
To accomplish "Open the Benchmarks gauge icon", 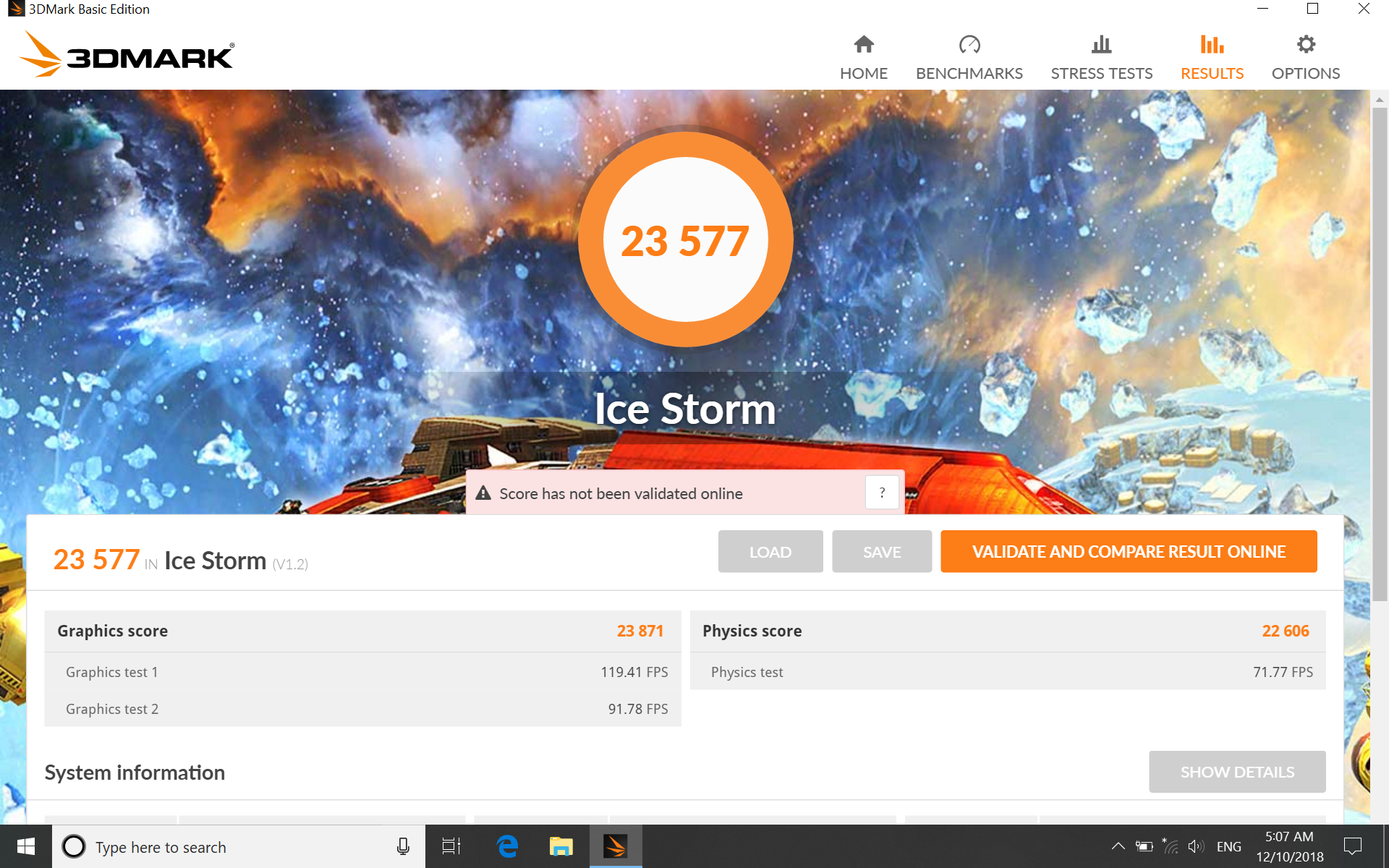I will pos(969,45).
